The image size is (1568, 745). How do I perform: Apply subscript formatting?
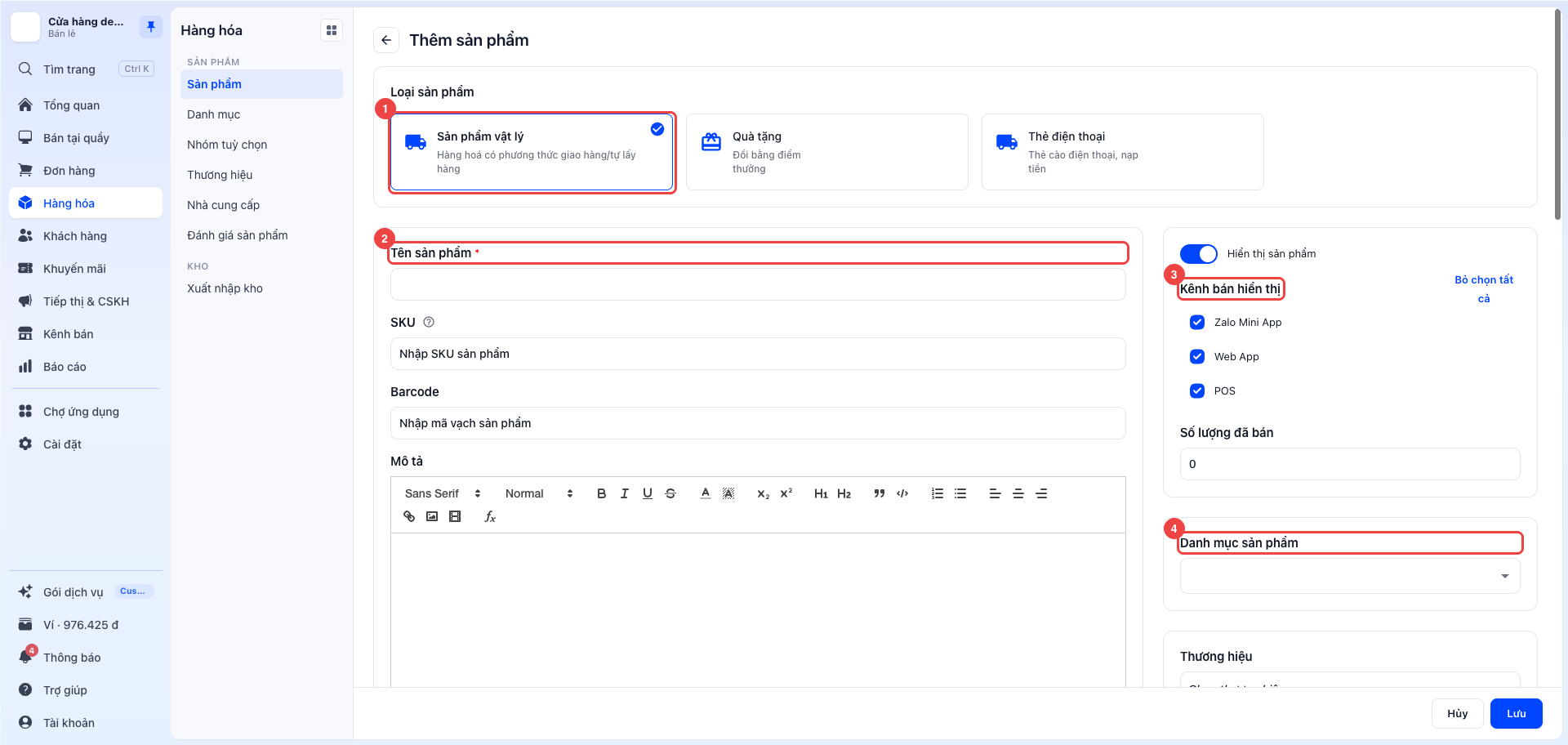coord(764,493)
